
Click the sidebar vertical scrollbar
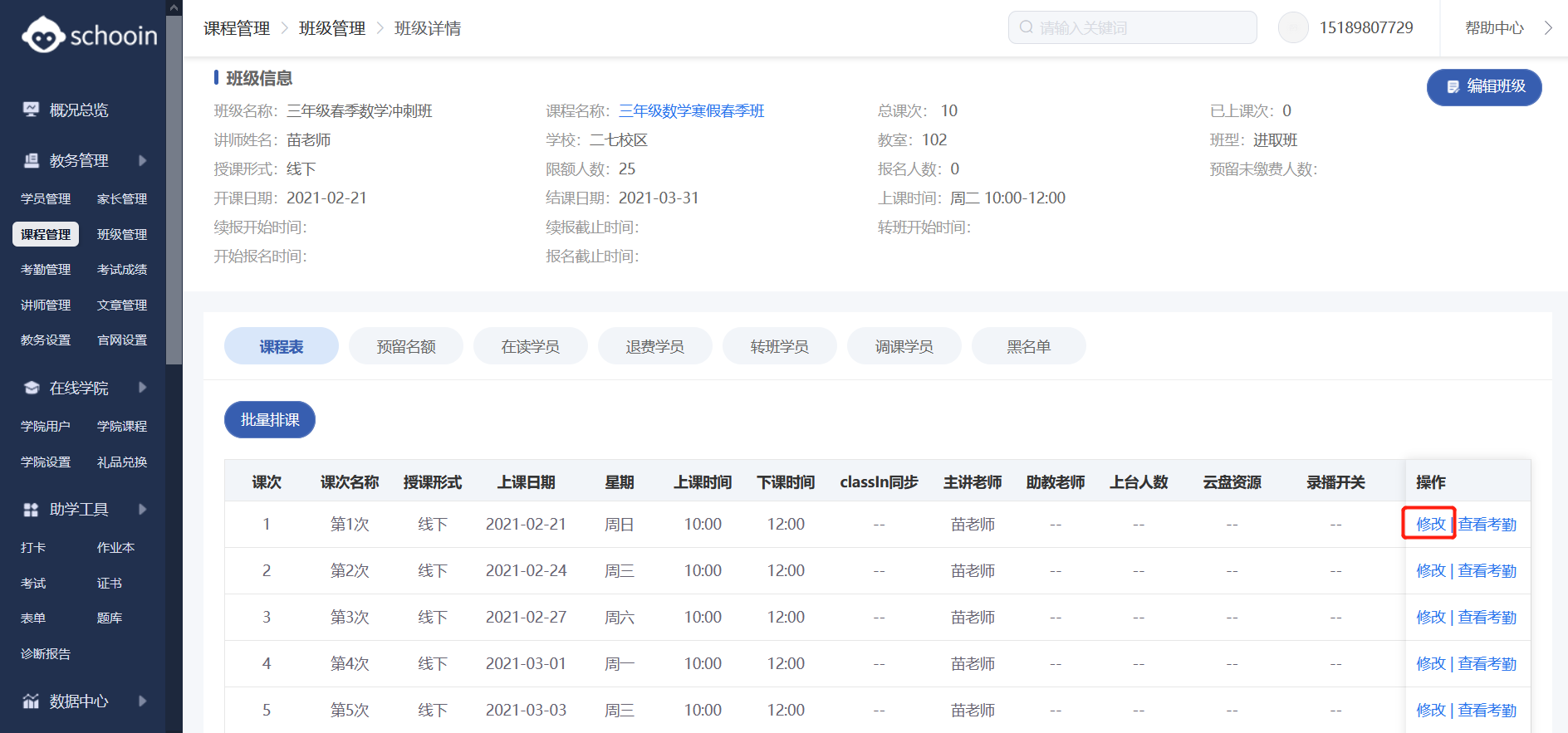coord(174,190)
